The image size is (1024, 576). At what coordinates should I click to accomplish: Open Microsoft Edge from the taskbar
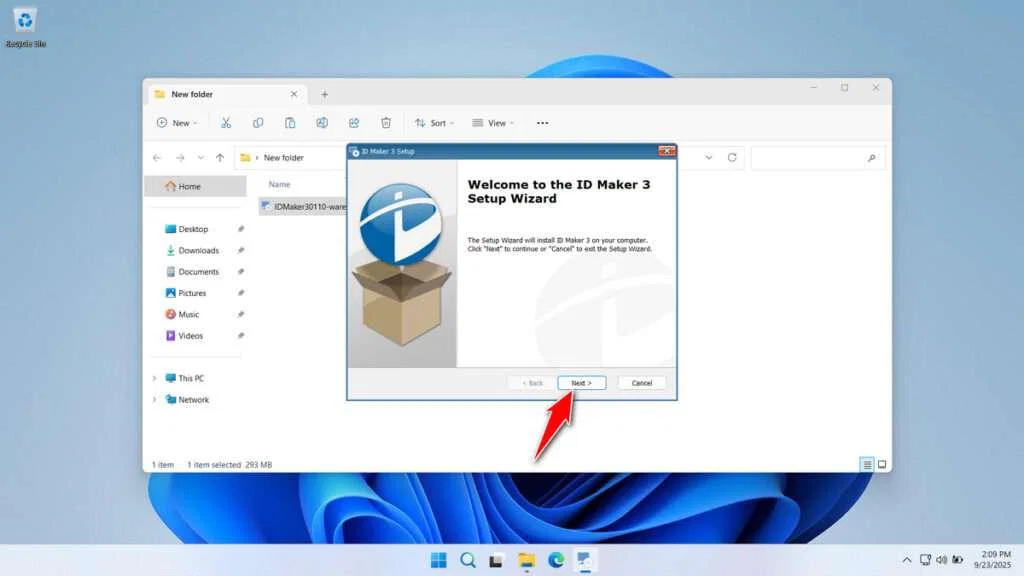557,560
